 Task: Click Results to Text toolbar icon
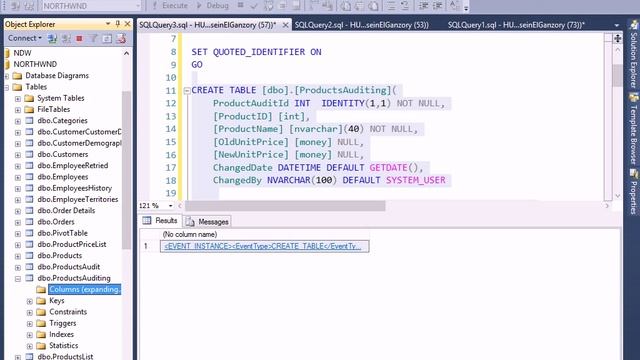[345, 6]
